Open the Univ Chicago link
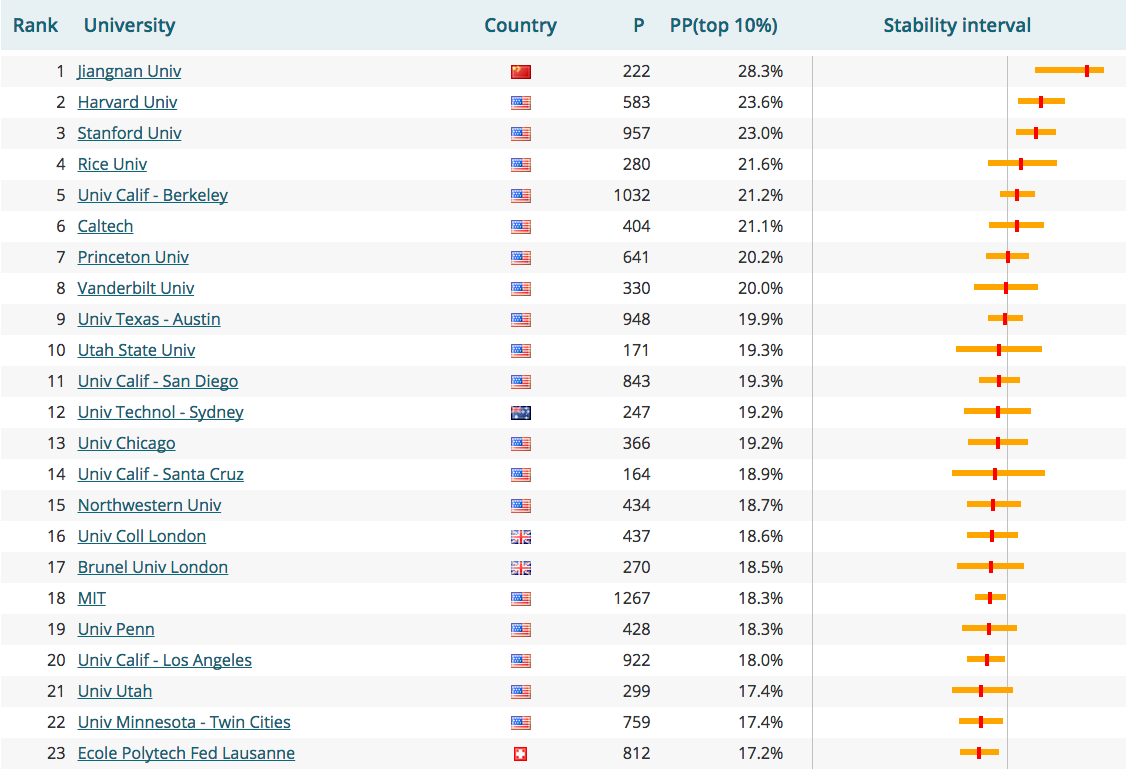Viewport: 1126px width, 769px height. 126,443
